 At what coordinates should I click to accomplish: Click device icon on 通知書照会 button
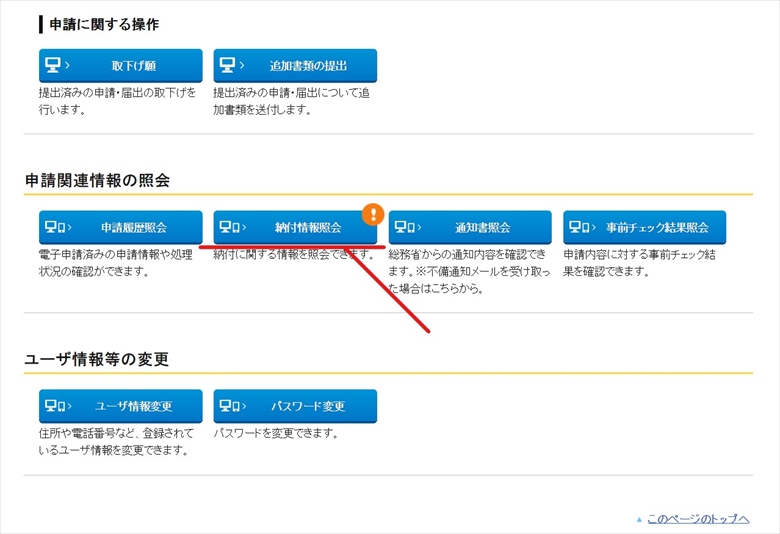coord(404,227)
